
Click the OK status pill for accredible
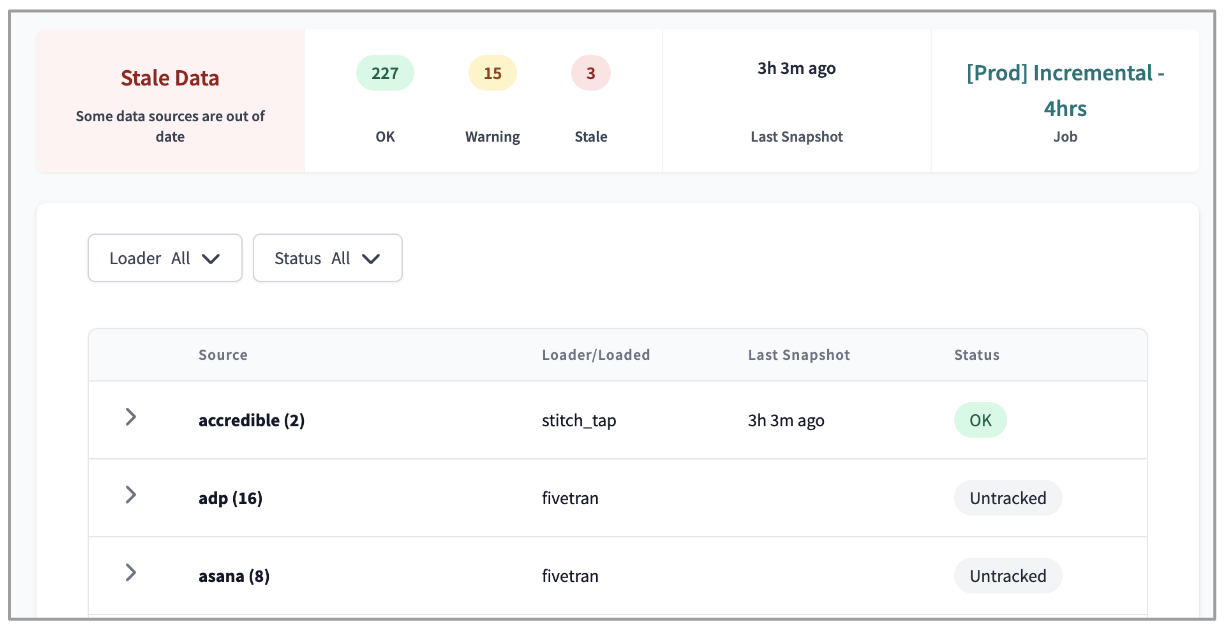coord(980,420)
